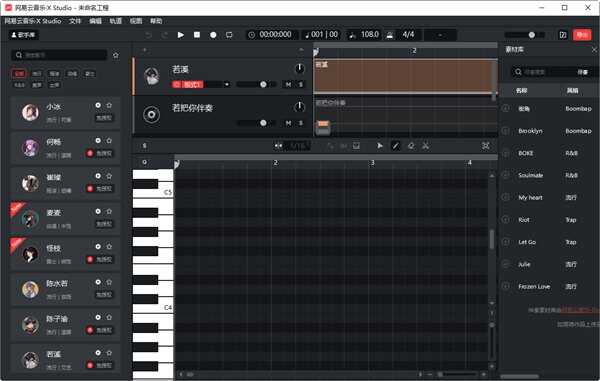
Task: Select singer 陈水若's avatar thumbnail
Action: pos(30,290)
